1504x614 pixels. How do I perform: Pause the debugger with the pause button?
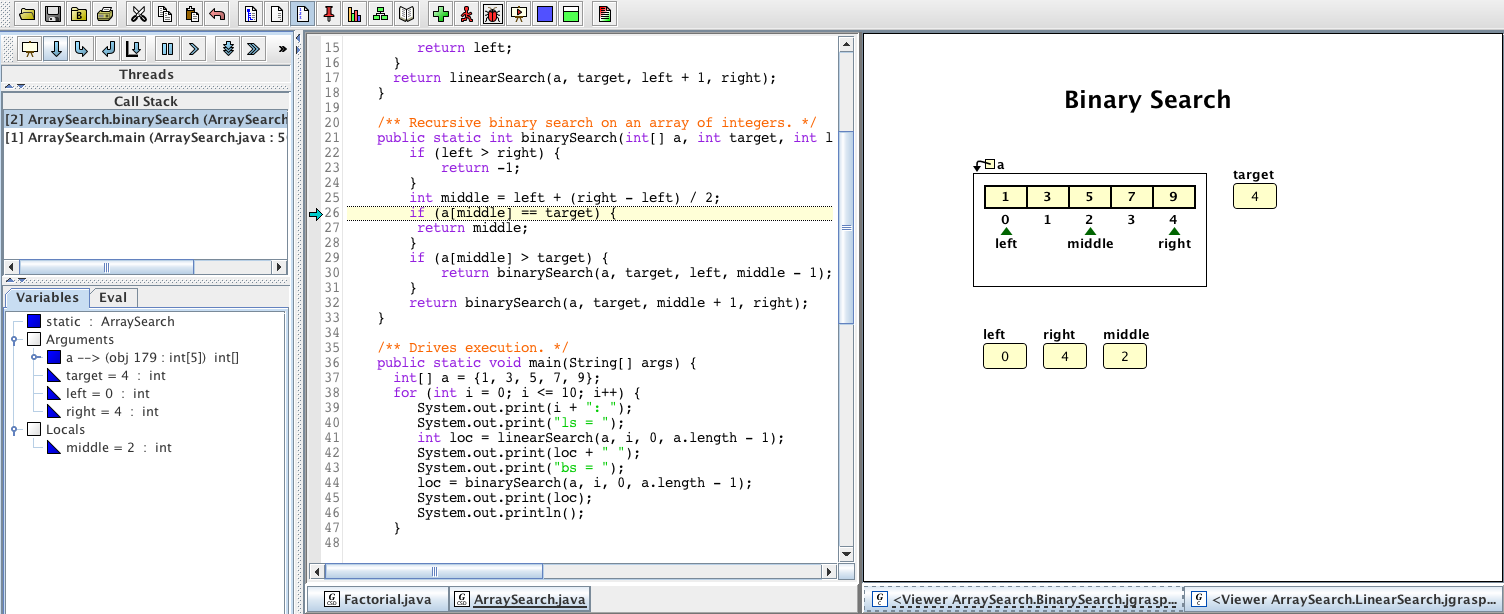168,48
